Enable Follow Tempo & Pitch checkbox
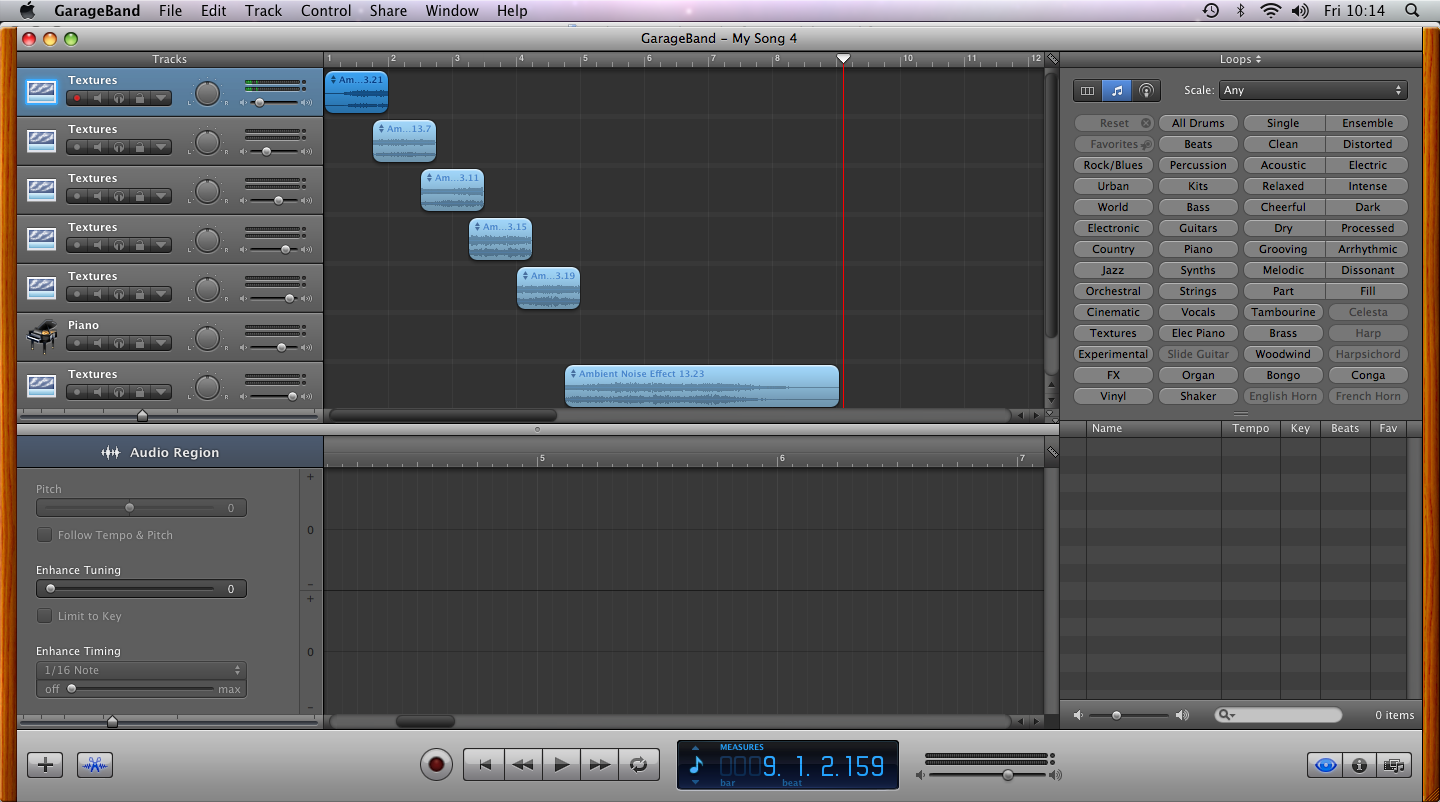Image resolution: width=1440 pixels, height=802 pixels. (44, 535)
